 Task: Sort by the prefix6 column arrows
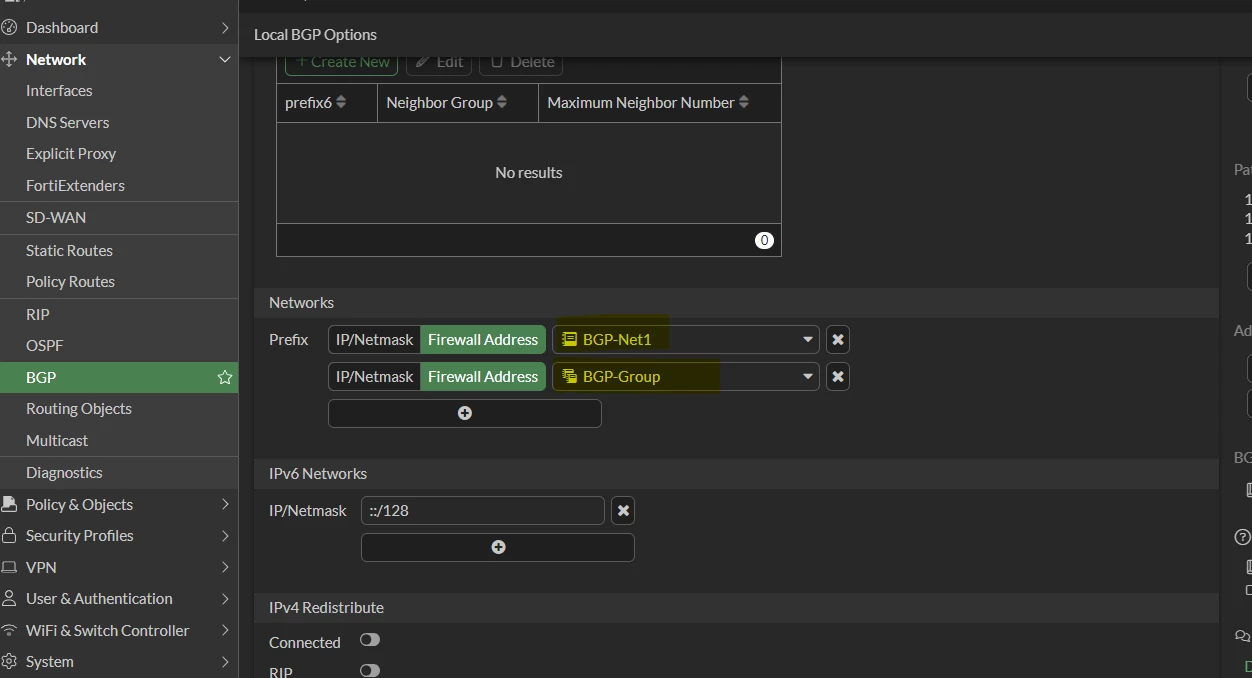(x=341, y=102)
